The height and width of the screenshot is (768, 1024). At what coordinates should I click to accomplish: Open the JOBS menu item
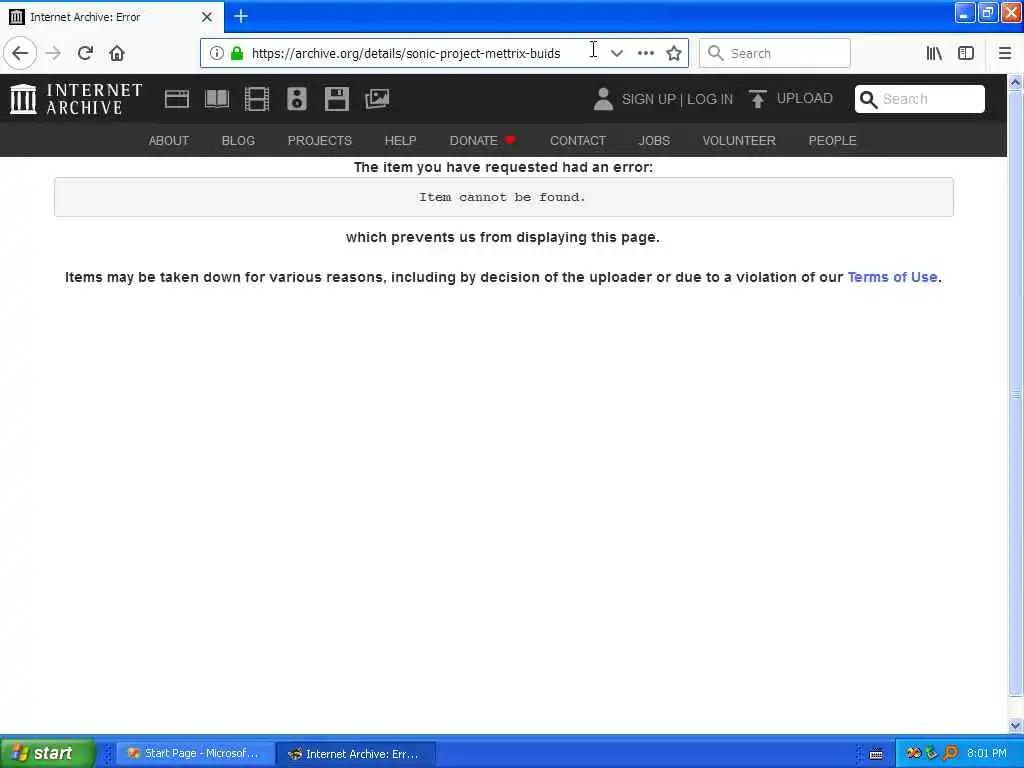point(654,140)
